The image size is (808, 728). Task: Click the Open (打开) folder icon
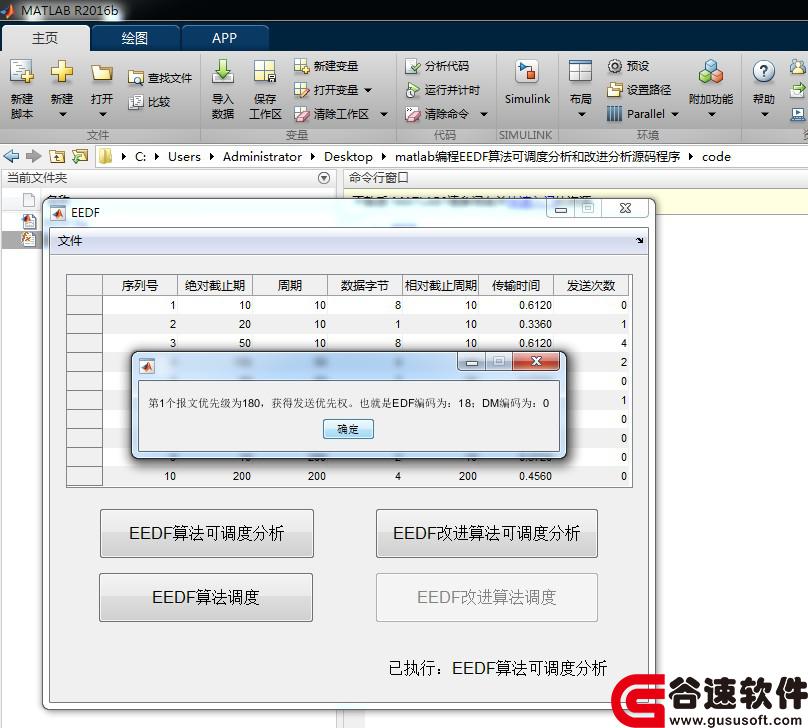[x=102, y=73]
